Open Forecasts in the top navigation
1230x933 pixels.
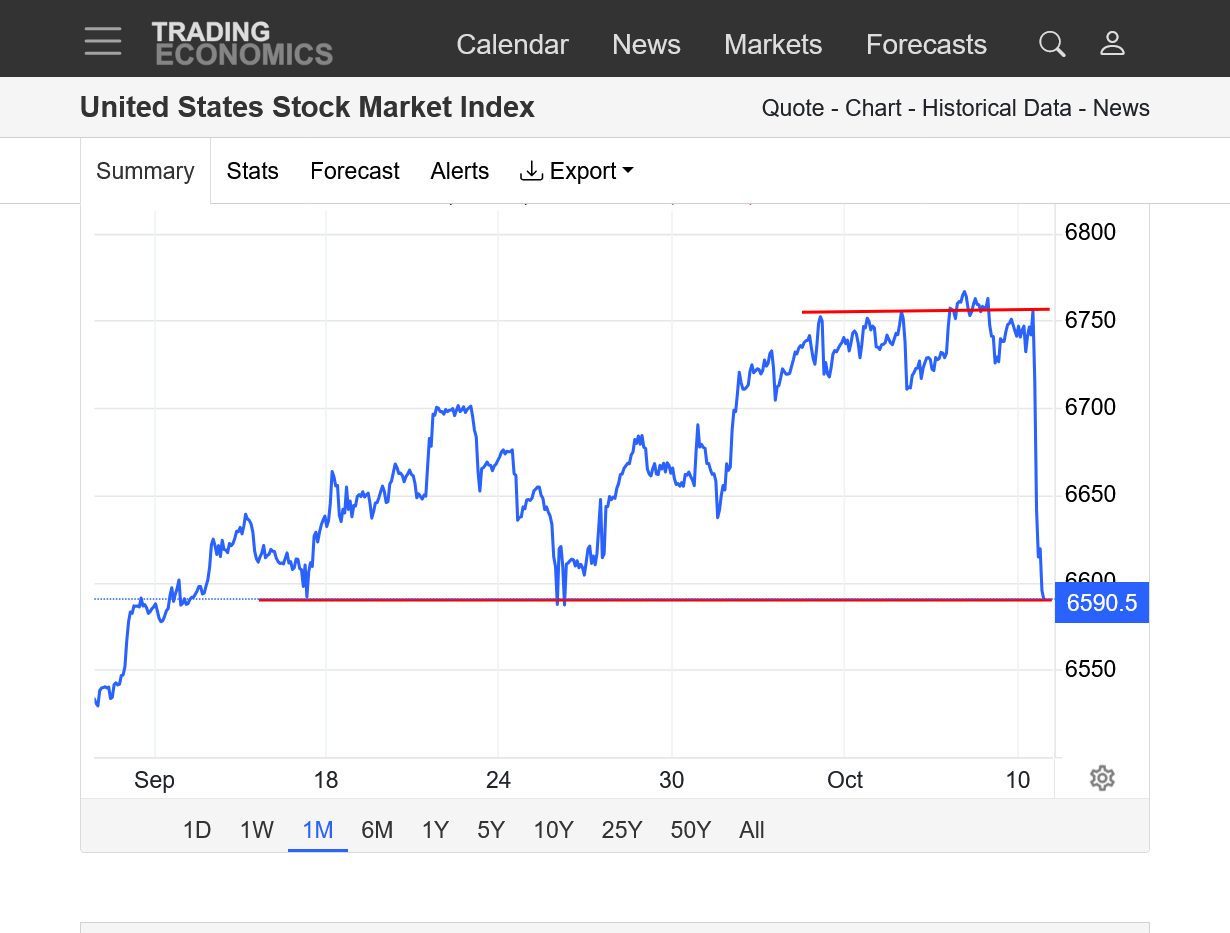point(926,45)
